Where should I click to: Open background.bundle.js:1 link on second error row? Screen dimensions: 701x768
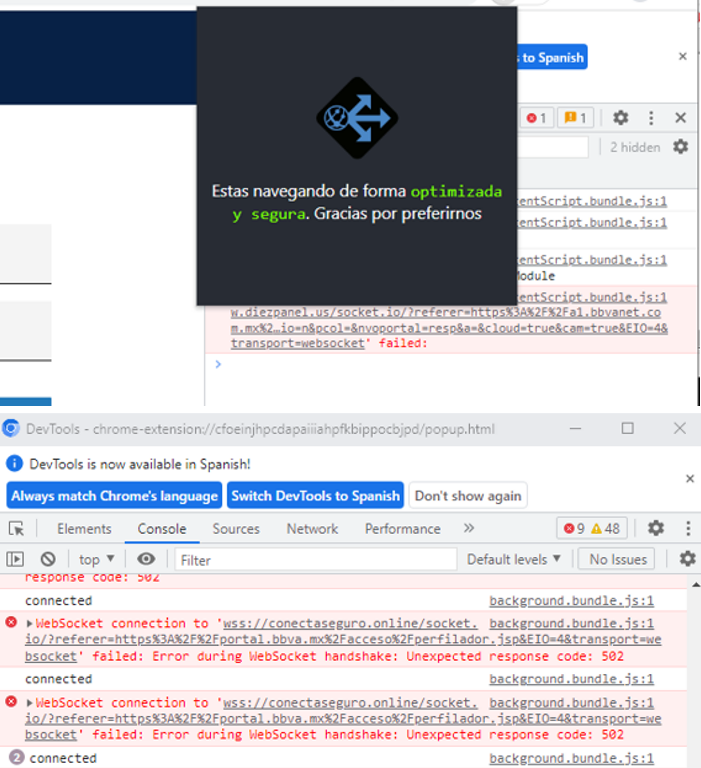[571, 703]
